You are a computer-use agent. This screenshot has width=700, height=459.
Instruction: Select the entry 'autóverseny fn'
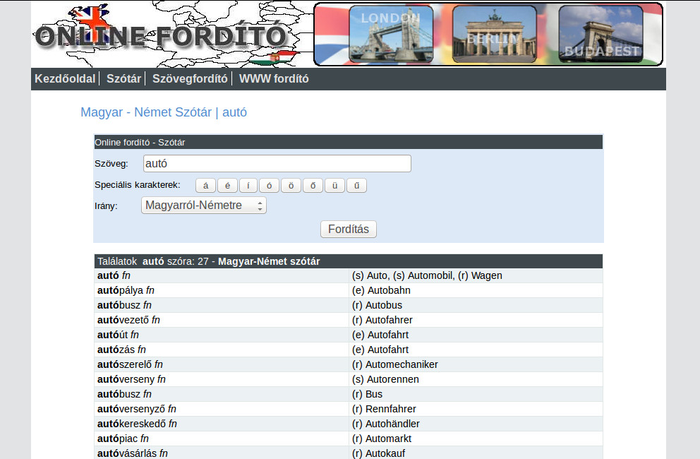tap(131, 379)
